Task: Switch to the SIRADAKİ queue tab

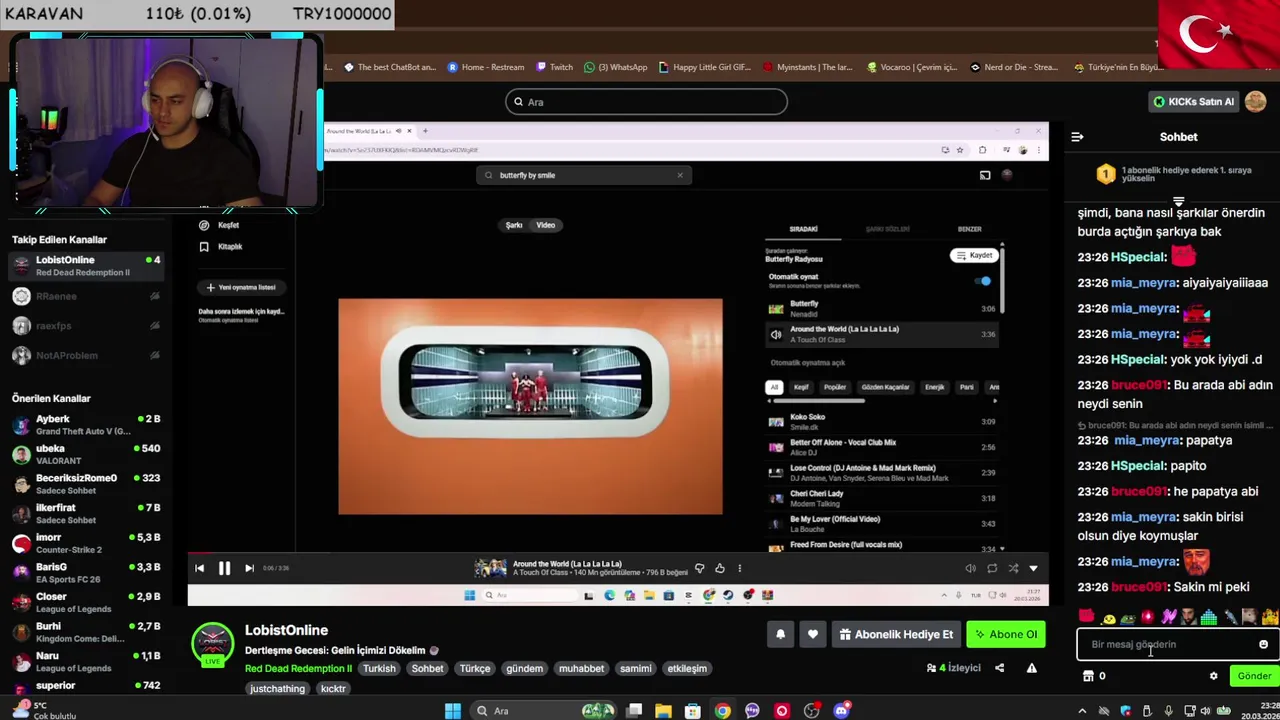Action: pos(803,229)
